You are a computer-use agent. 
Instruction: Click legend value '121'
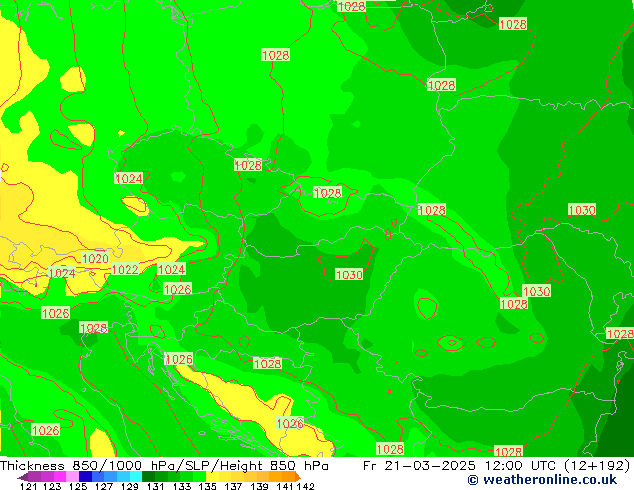29,486
